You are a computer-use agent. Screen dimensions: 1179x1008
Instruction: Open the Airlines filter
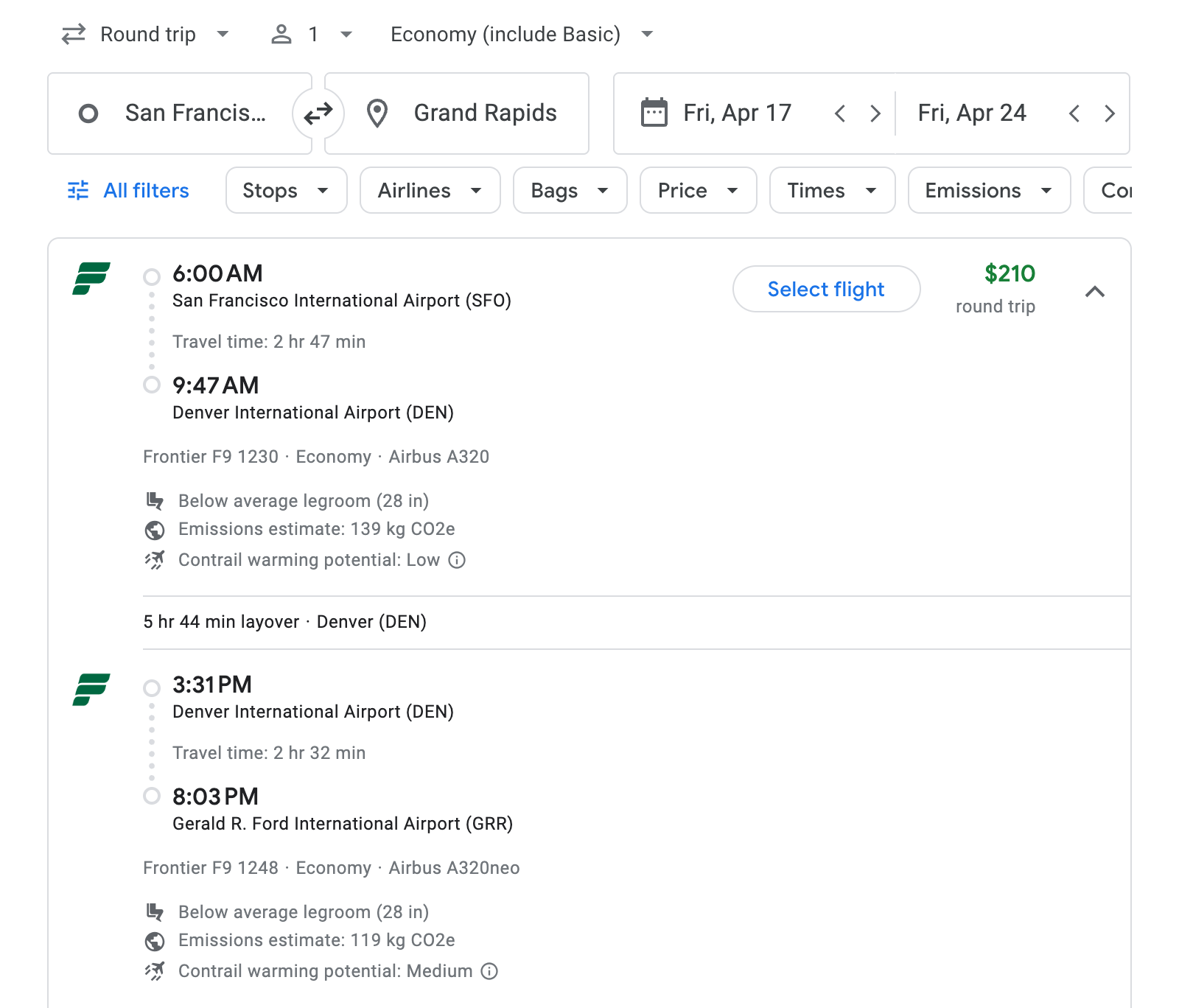[430, 190]
